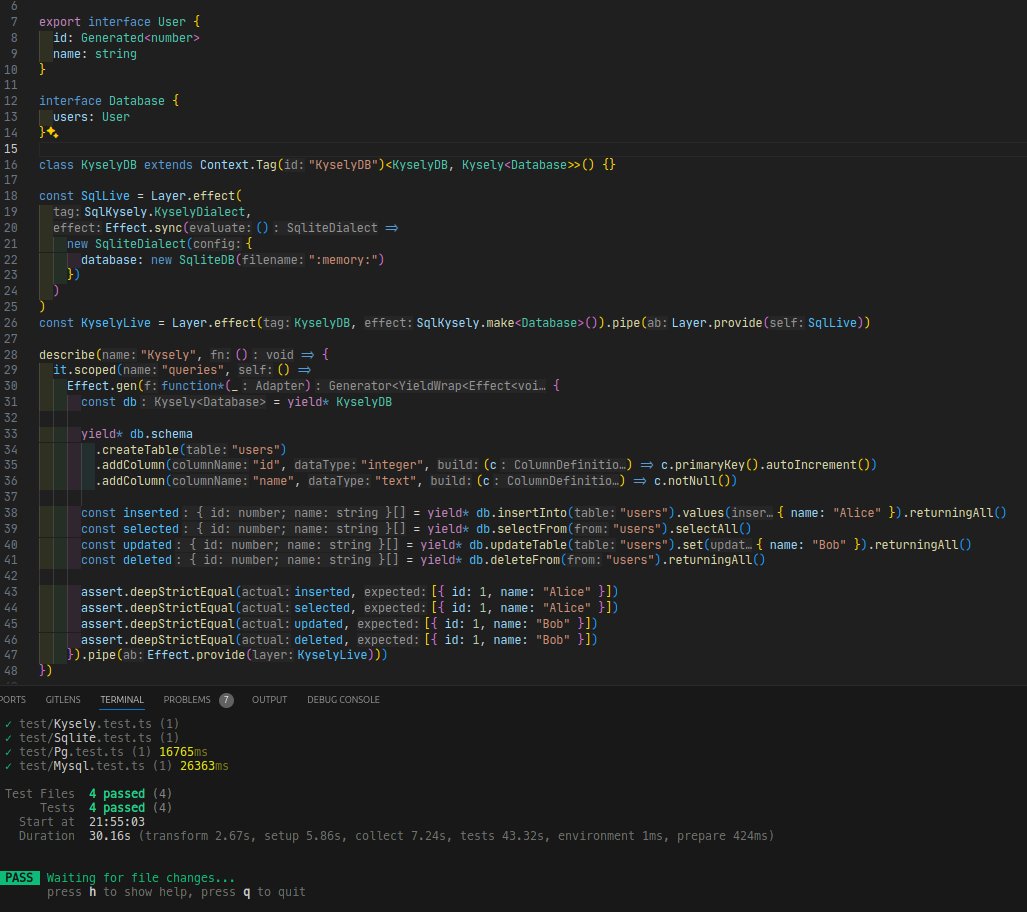1027x912 pixels.
Task: Click 'interface Database' declaration
Action: tap(102, 101)
